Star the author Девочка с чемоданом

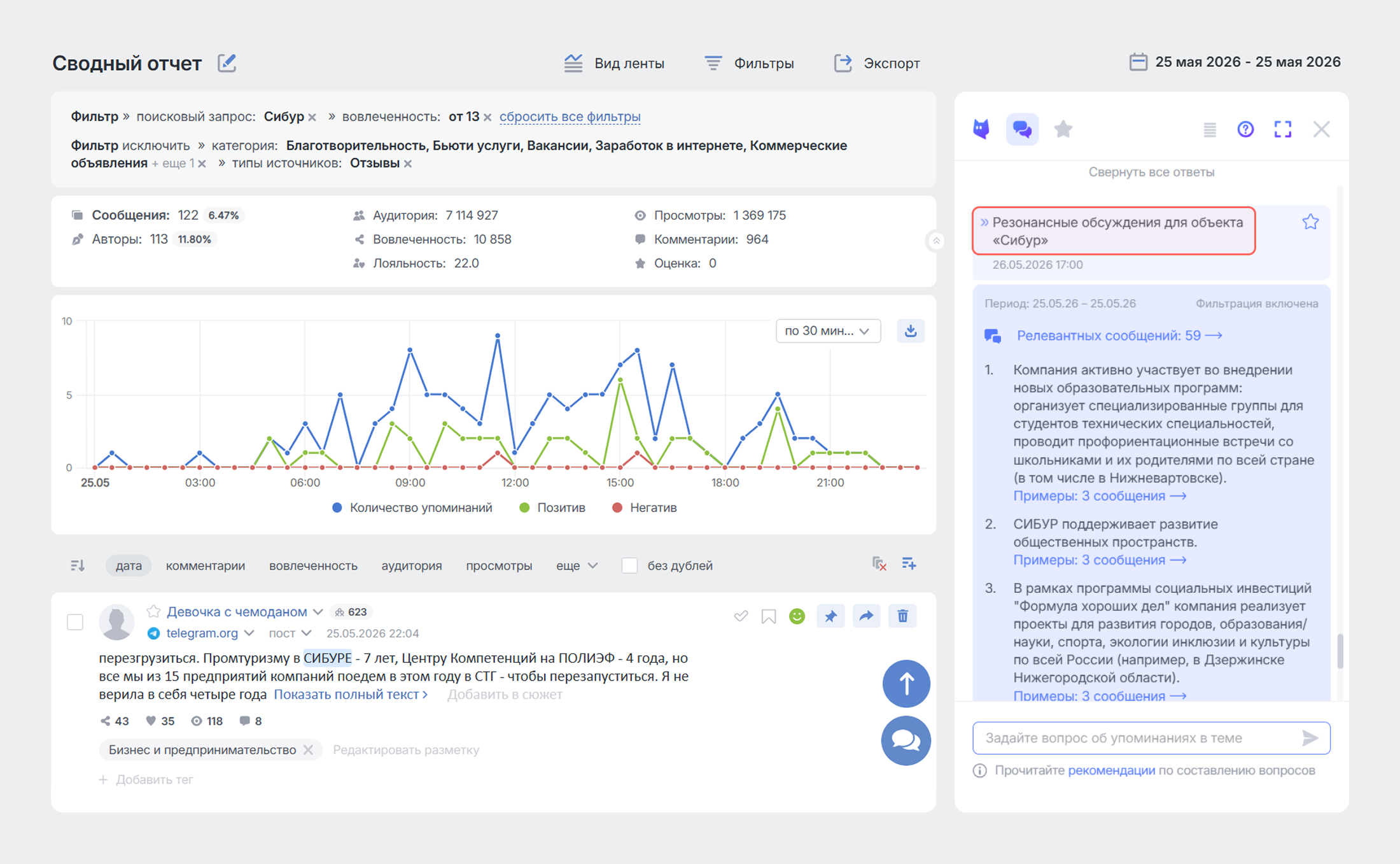coord(153,612)
